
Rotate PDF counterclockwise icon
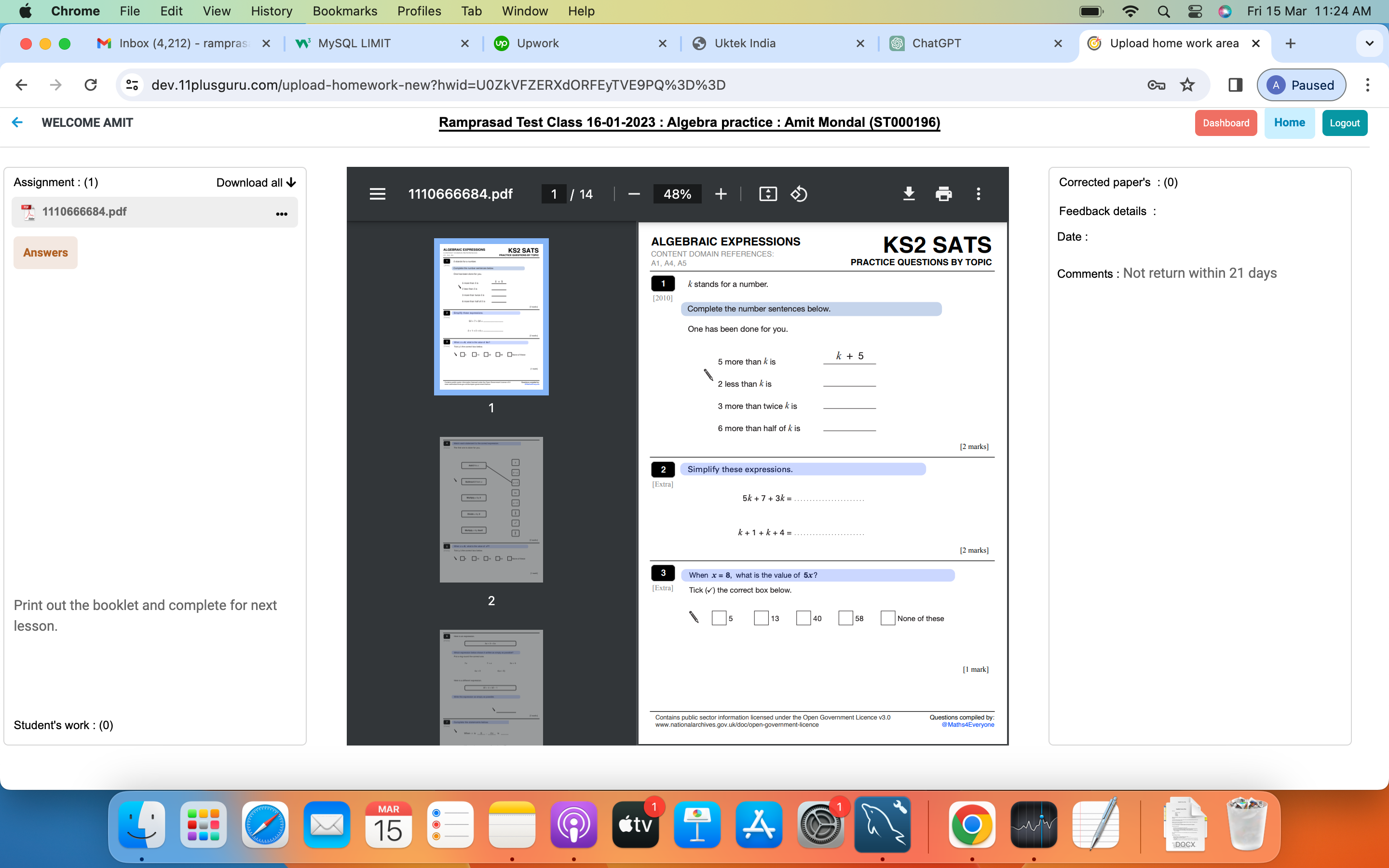[799, 194]
